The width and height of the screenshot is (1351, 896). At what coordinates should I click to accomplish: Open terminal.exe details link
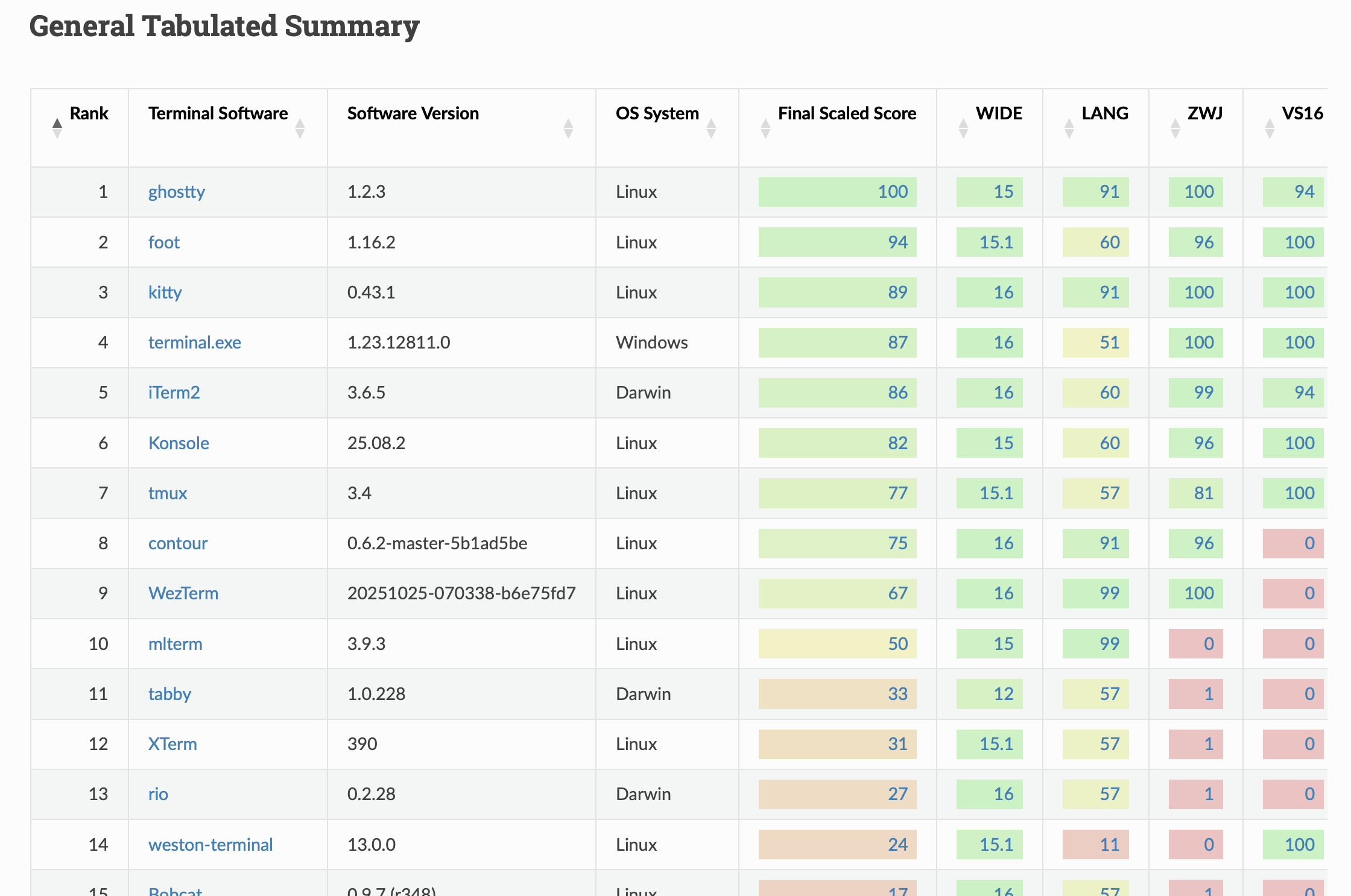pyautogui.click(x=194, y=342)
